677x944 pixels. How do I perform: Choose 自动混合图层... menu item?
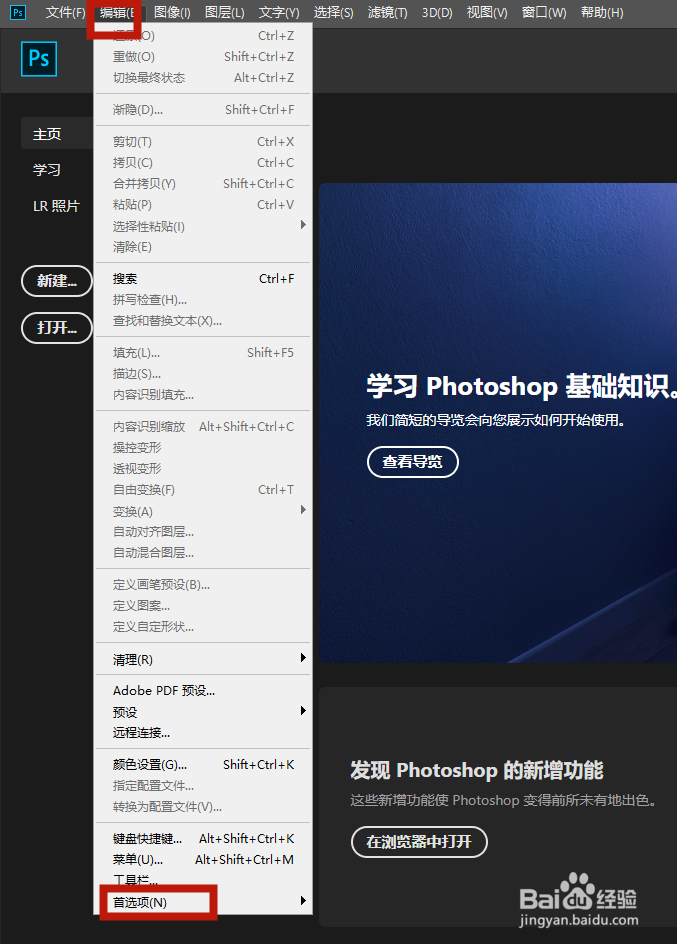coord(203,553)
